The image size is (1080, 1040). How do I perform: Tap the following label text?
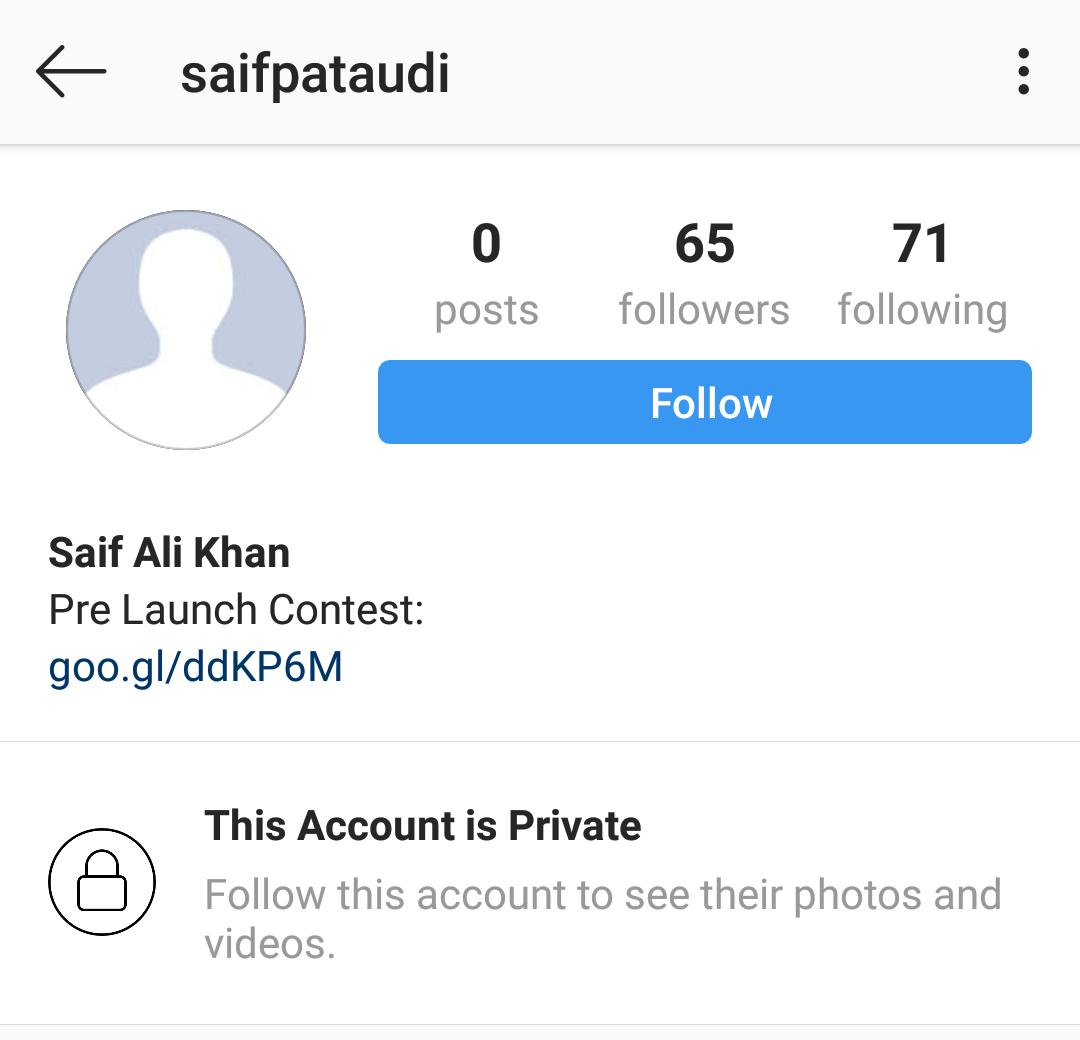point(922,311)
